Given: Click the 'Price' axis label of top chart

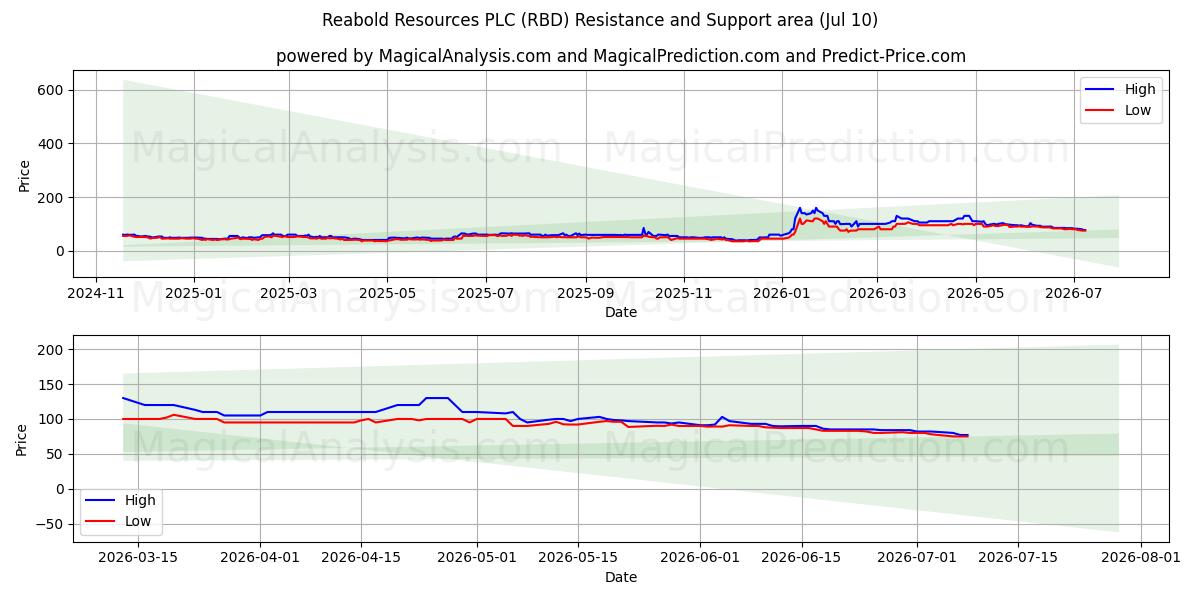Looking at the screenshot, I should (x=24, y=174).
